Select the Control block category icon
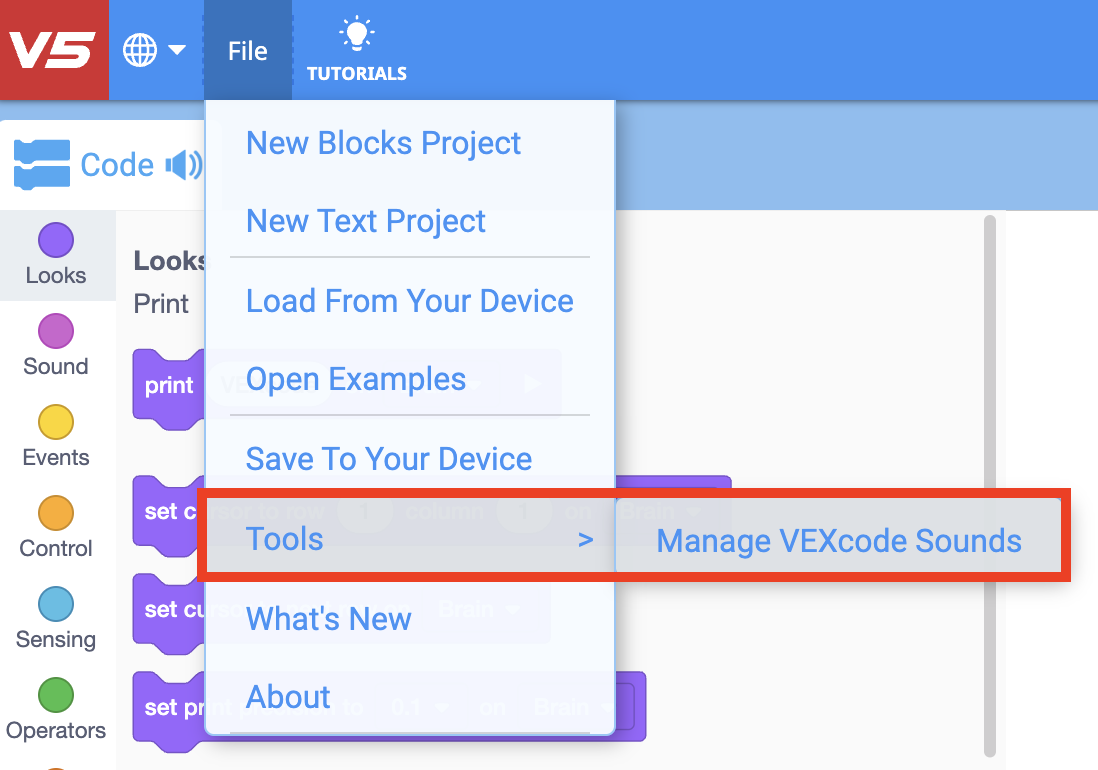 point(56,512)
